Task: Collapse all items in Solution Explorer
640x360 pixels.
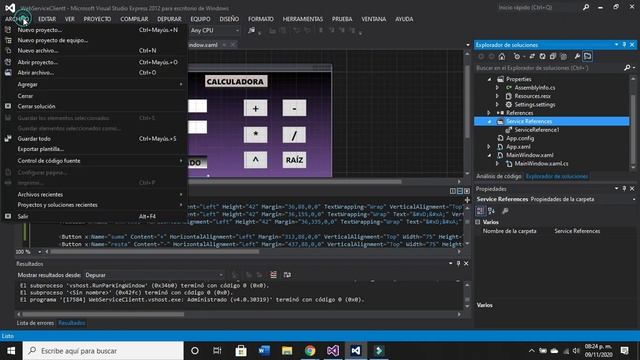Action: click(x=553, y=56)
